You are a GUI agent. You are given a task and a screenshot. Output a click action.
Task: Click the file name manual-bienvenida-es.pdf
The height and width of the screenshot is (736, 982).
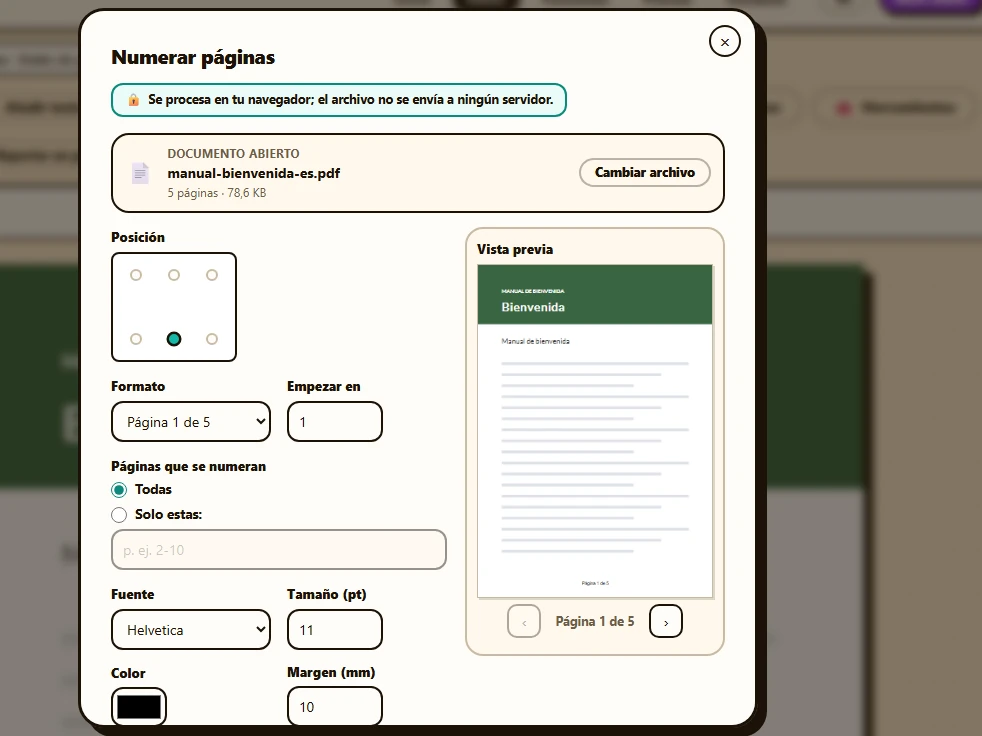pos(254,174)
